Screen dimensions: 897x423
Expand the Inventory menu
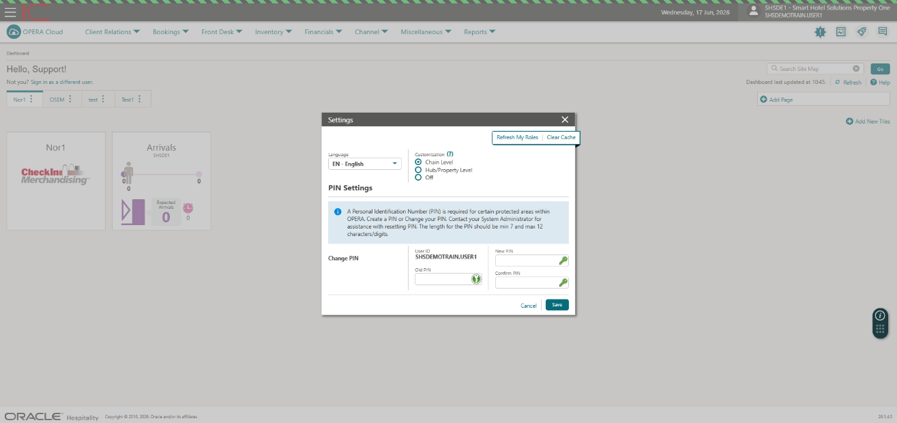[x=274, y=32]
